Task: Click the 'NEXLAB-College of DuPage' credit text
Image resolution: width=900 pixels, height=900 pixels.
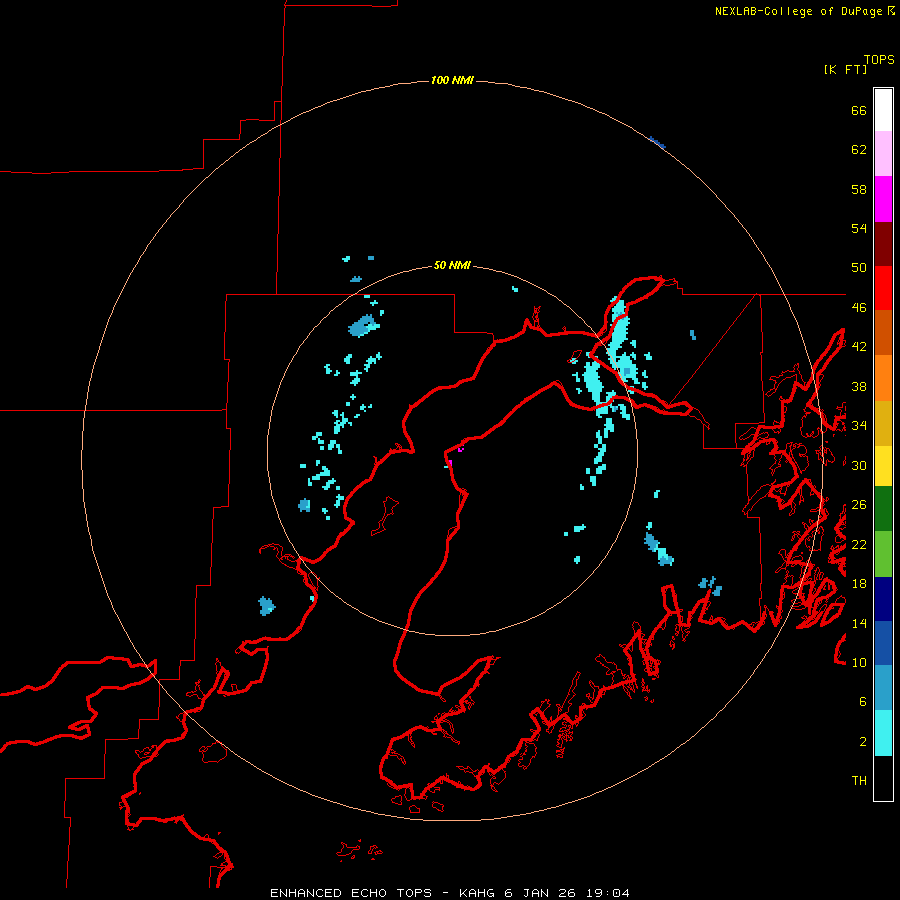Action: coord(799,11)
